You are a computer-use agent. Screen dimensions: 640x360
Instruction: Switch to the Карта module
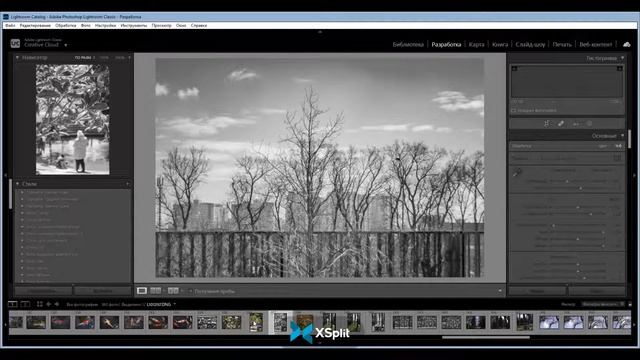tap(476, 44)
